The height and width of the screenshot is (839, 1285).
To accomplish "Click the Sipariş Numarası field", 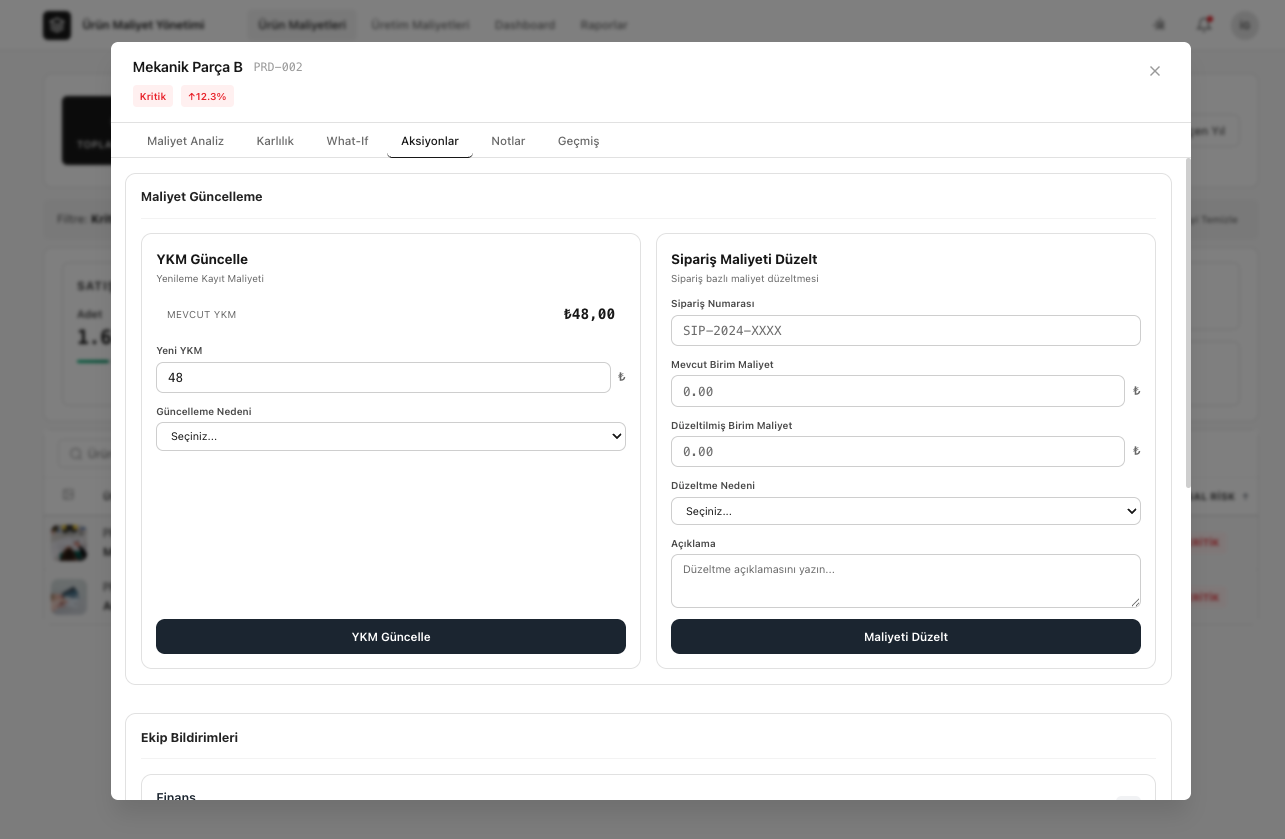I will tap(905, 331).
